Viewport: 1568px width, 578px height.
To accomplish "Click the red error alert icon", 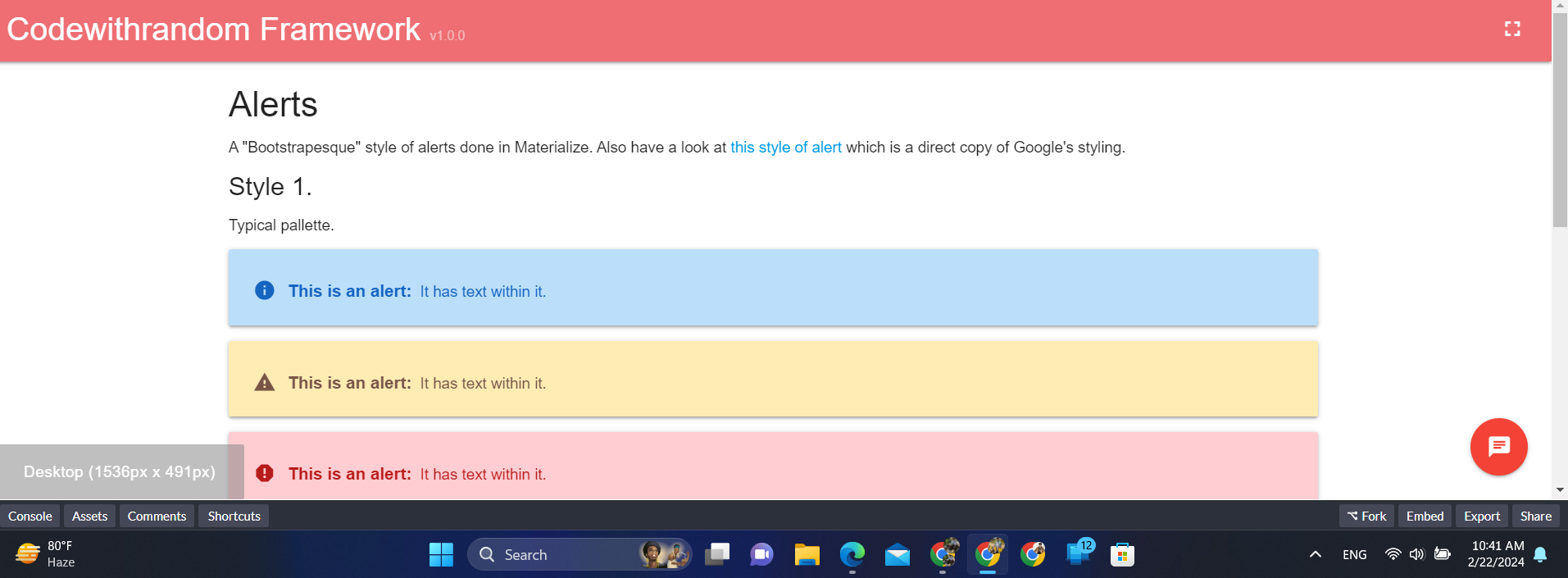I will [264, 473].
